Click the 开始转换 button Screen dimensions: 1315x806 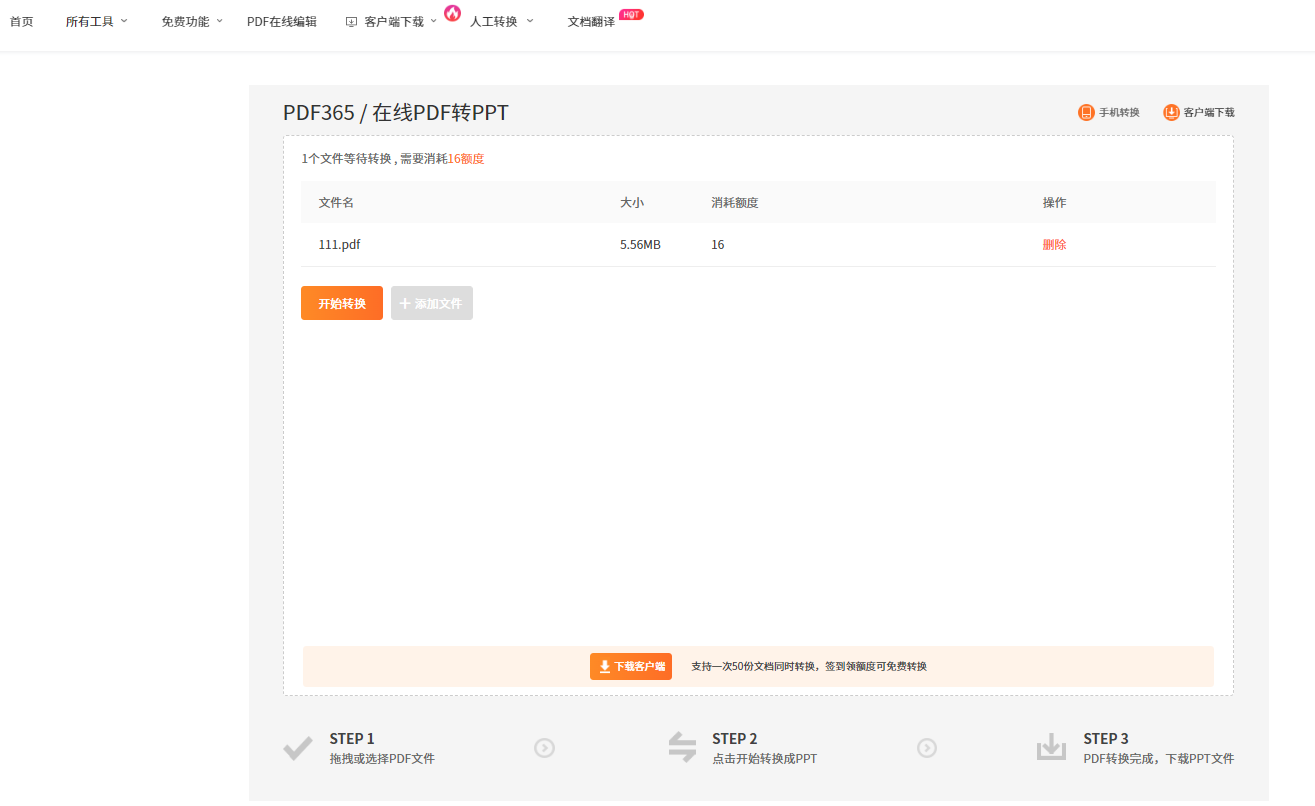tap(342, 303)
